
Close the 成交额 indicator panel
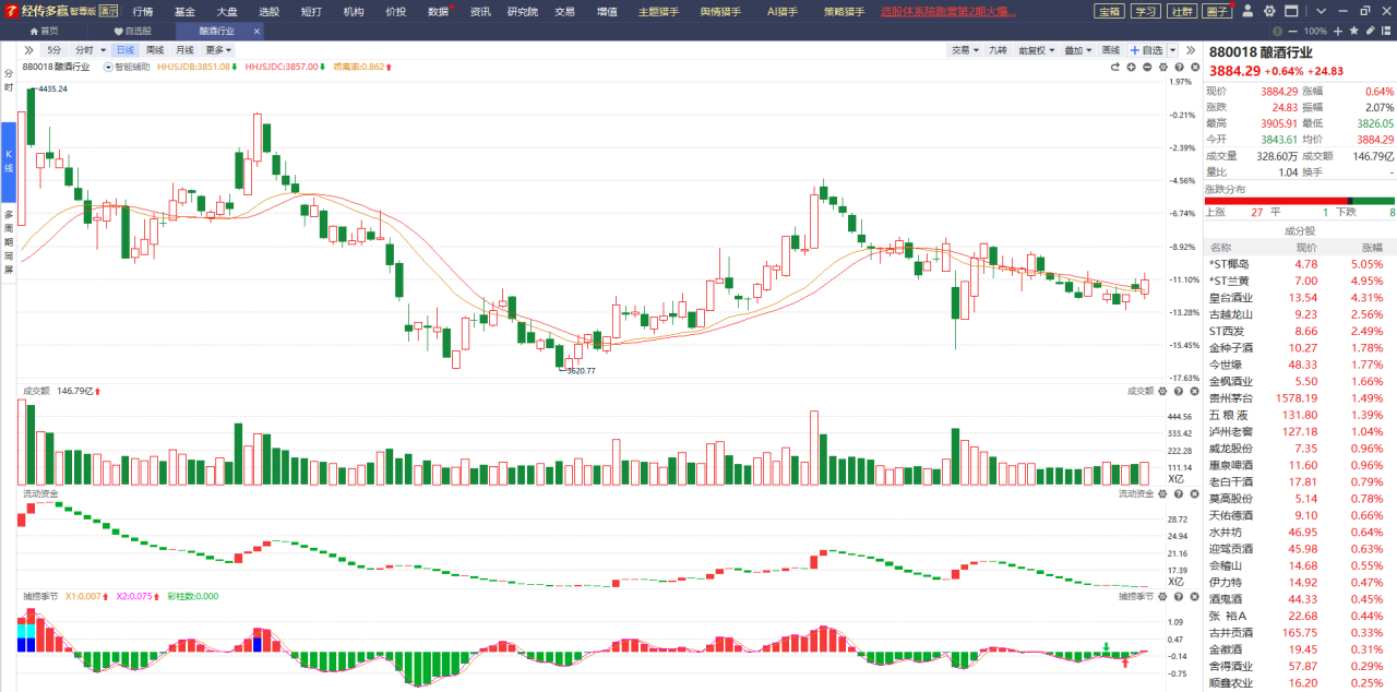tap(1192, 391)
